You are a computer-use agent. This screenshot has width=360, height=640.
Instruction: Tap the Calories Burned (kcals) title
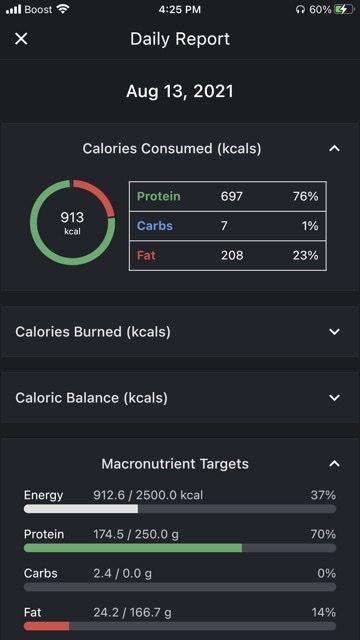coord(93,332)
